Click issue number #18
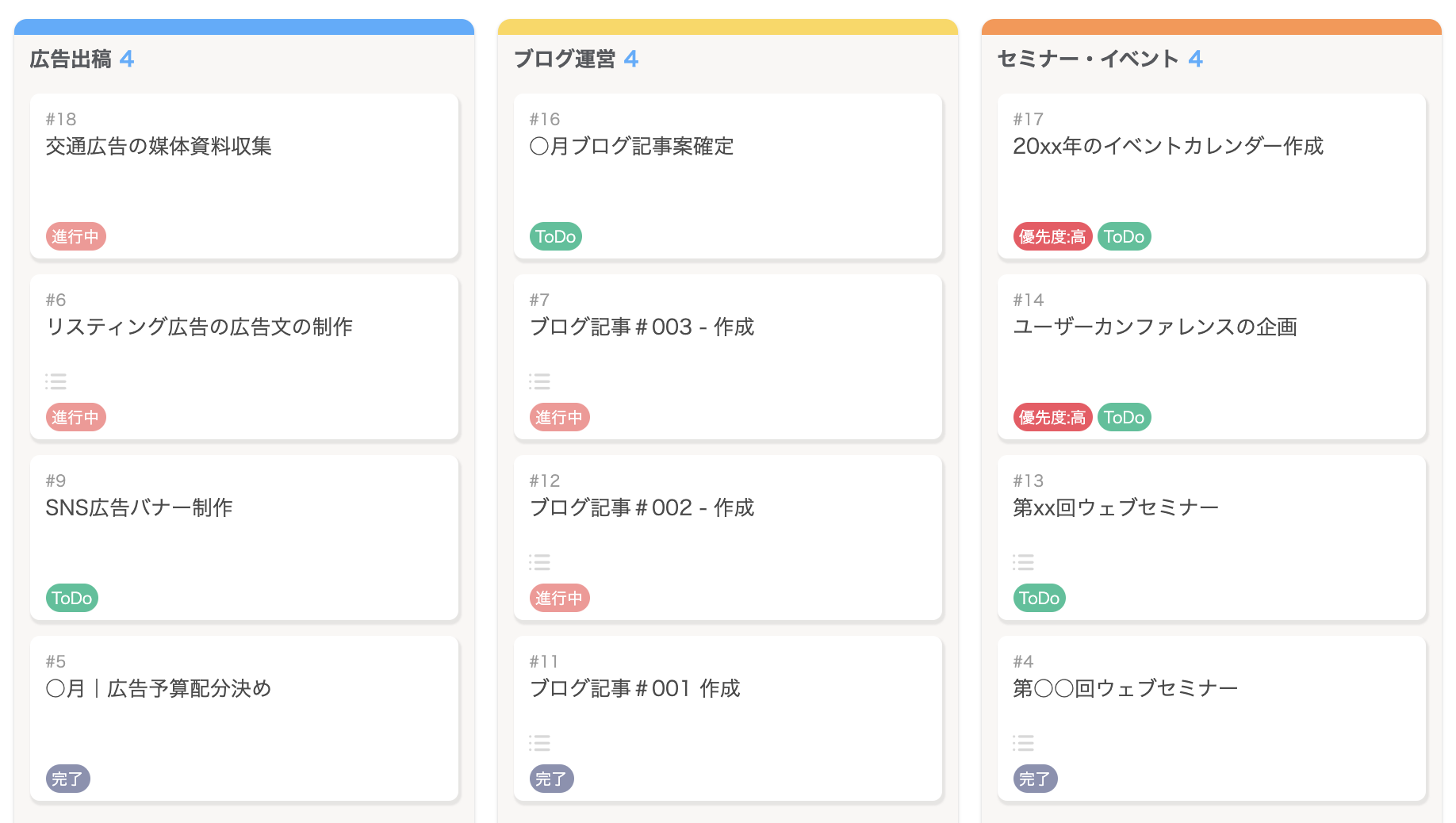 [x=61, y=119]
